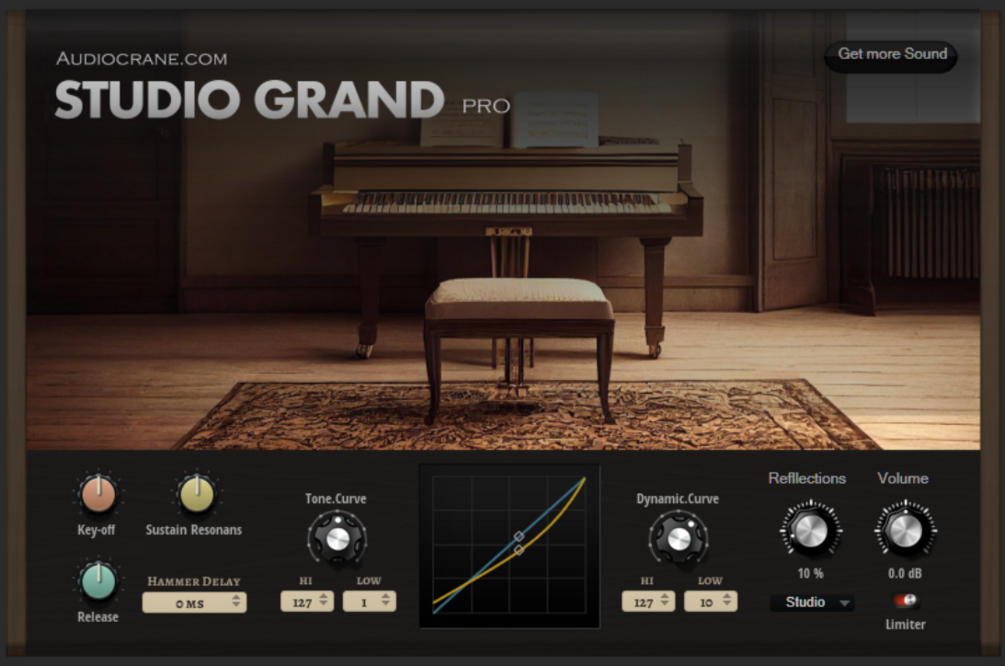The width and height of the screenshot is (1005, 666).
Task: Click the Reflections knob
Action: click(810, 530)
